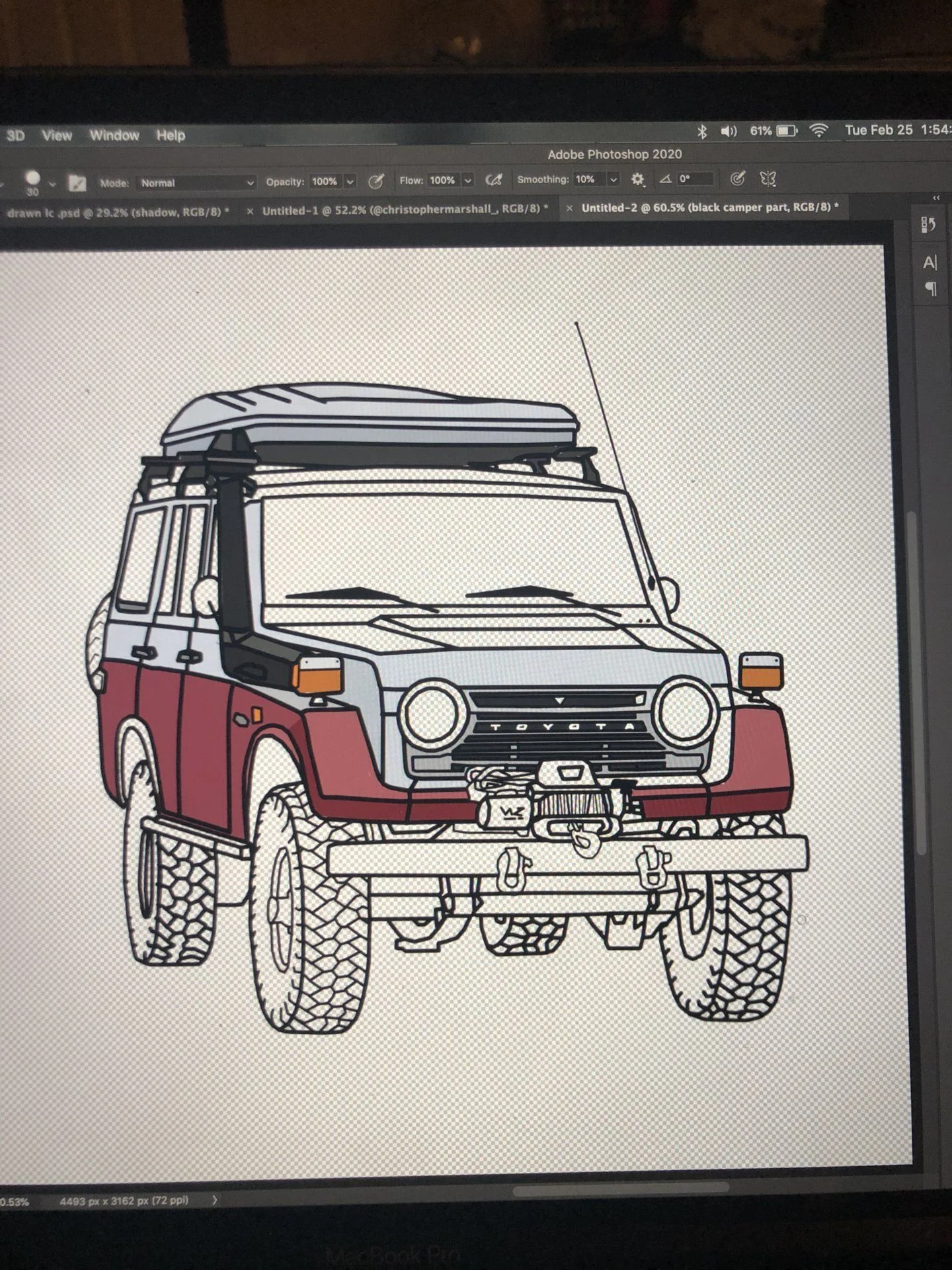Viewport: 952px width, 1270px height.
Task: Click the Bluetooth menu bar icon
Action: 702,132
